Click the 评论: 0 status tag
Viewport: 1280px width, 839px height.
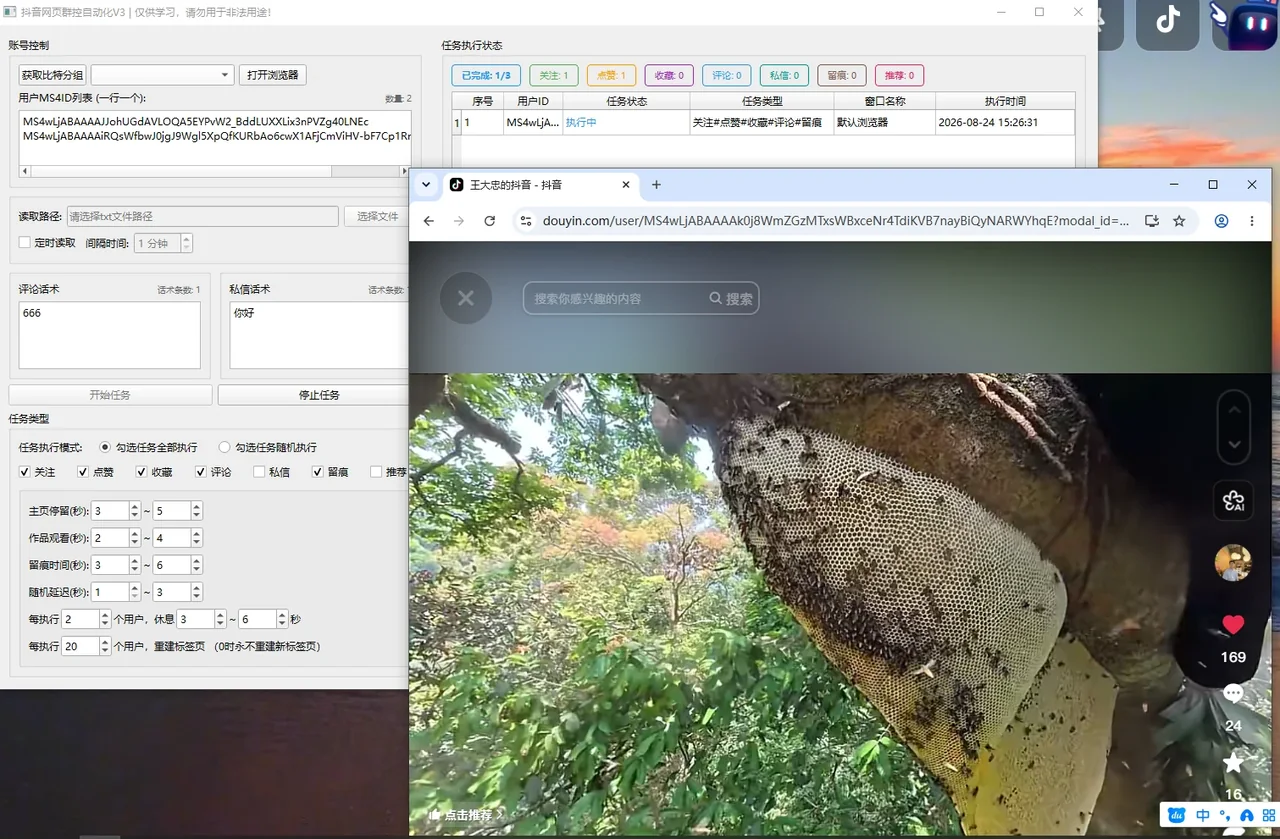click(x=727, y=75)
